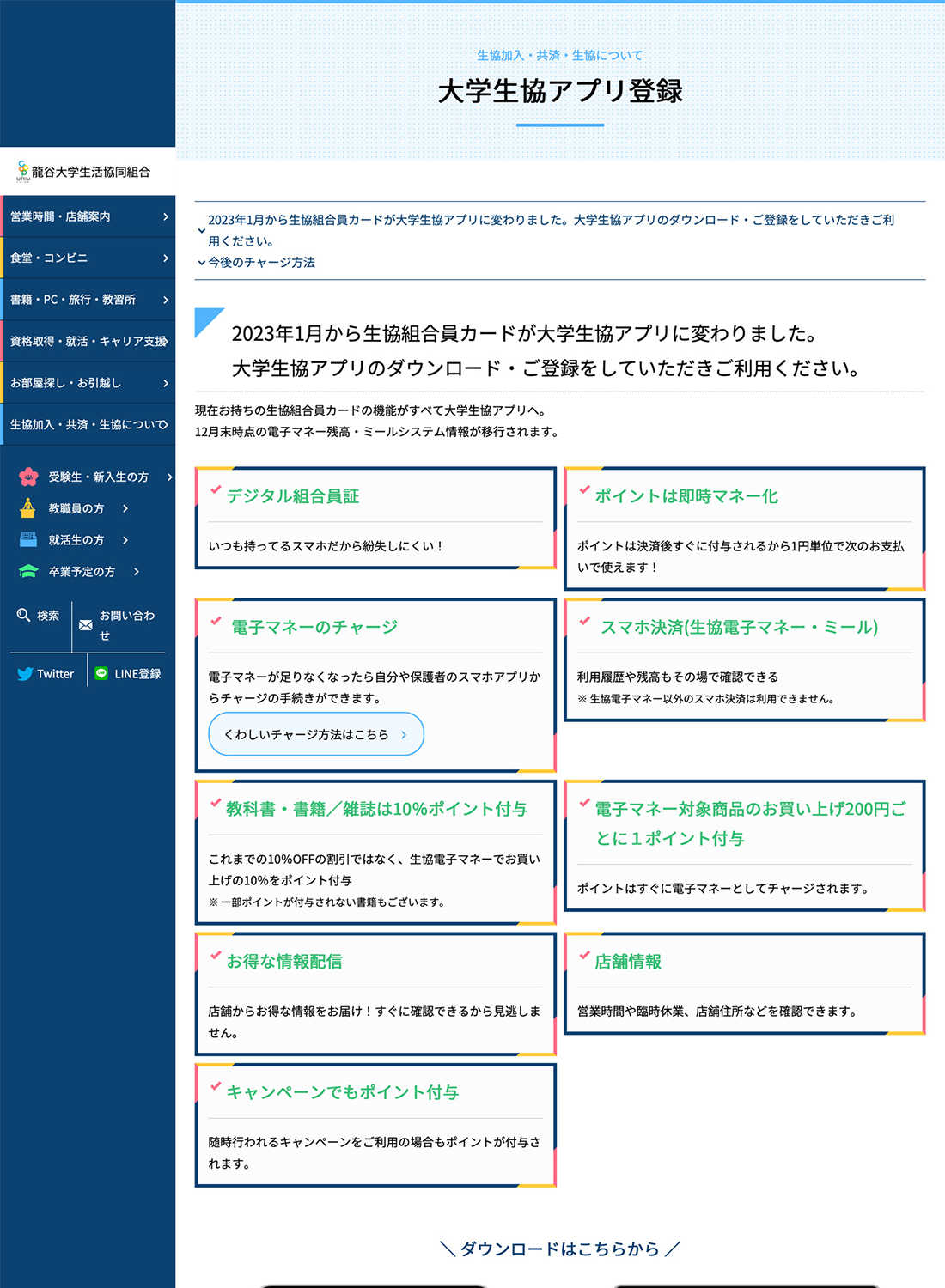The image size is (945, 1288).
Task: Click the cherry blossom icon for 受験生・新入生
Action: (x=28, y=477)
